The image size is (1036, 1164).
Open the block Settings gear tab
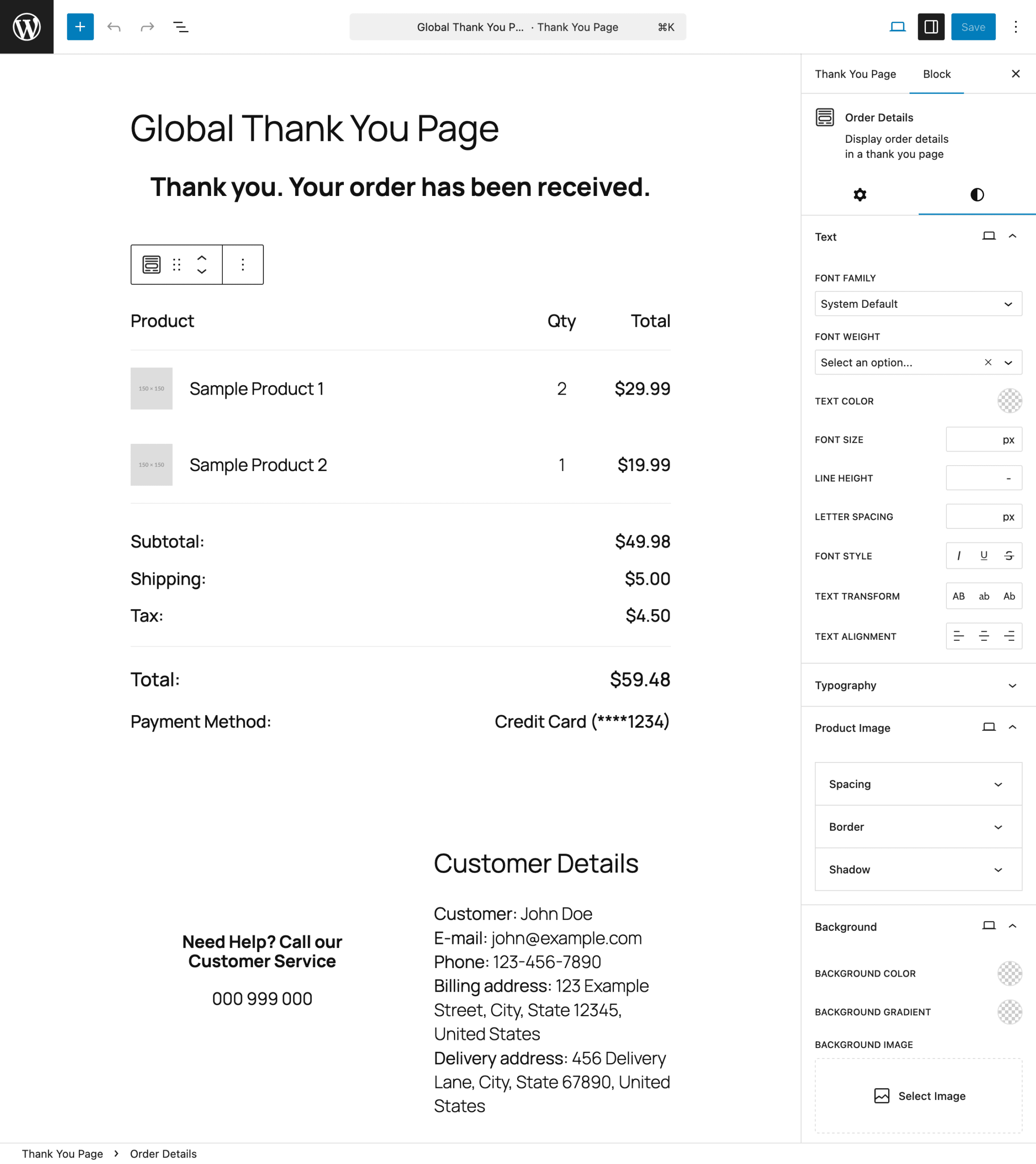click(x=860, y=195)
